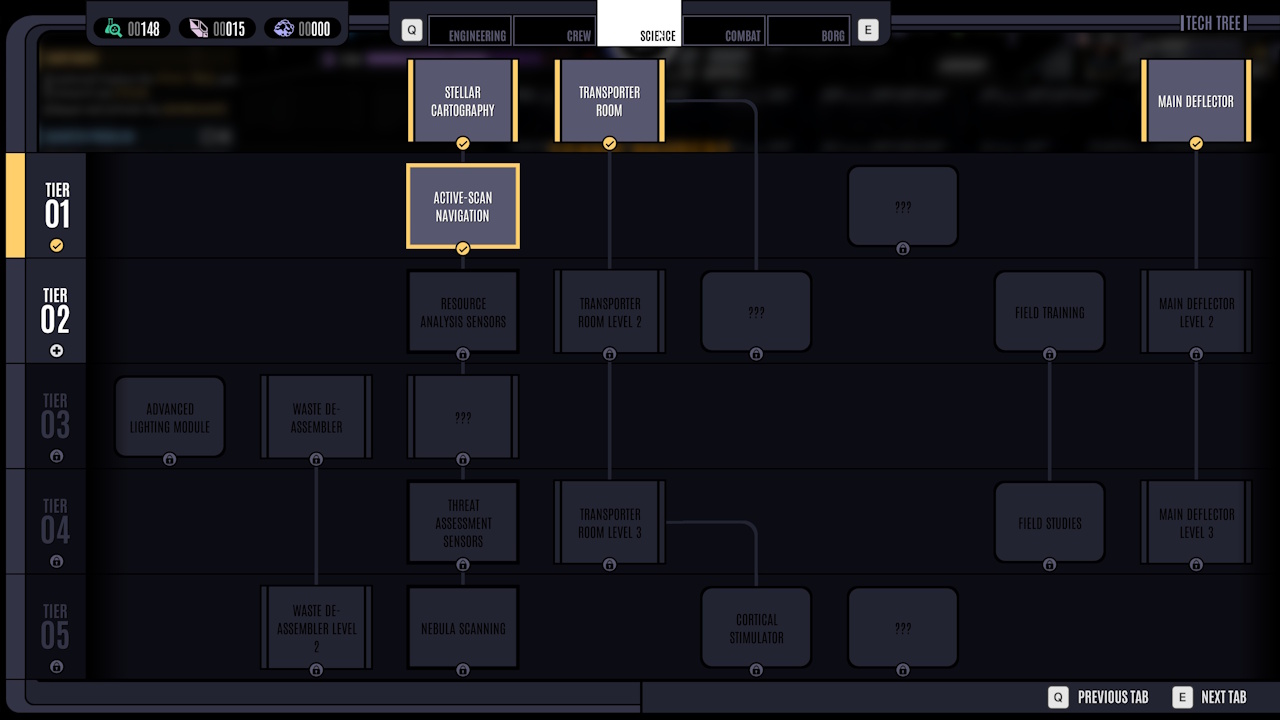Click the Q key icon beside Engineering tab
The height and width of the screenshot is (720, 1280).
(x=410, y=30)
